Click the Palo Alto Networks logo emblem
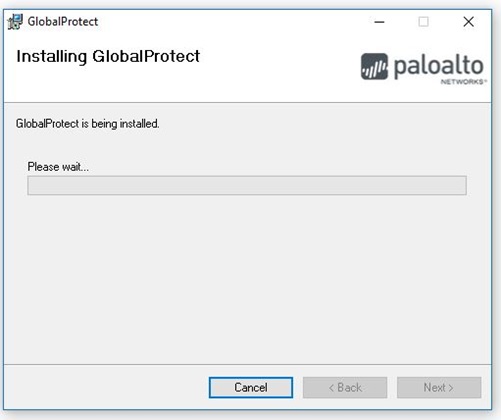This screenshot has height=420, width=501. coord(374,66)
